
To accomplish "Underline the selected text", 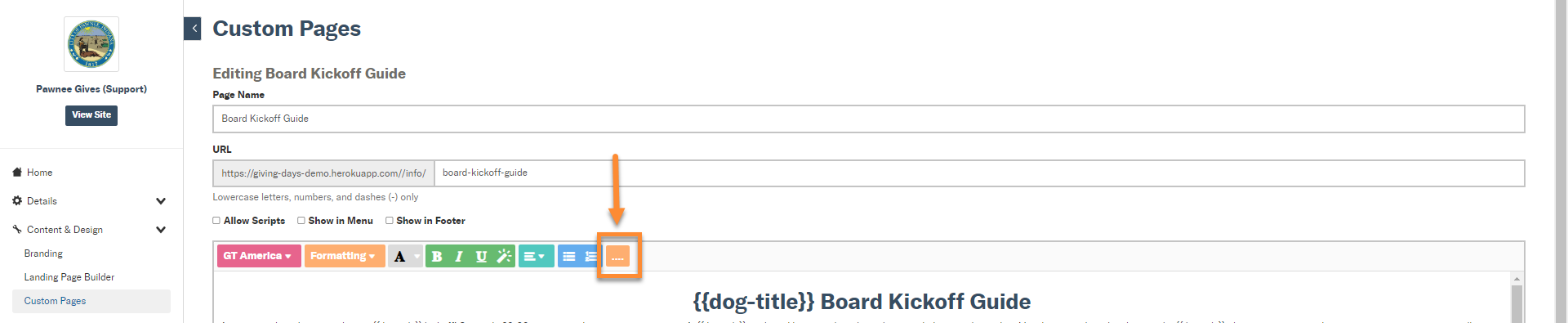I will click(x=481, y=256).
